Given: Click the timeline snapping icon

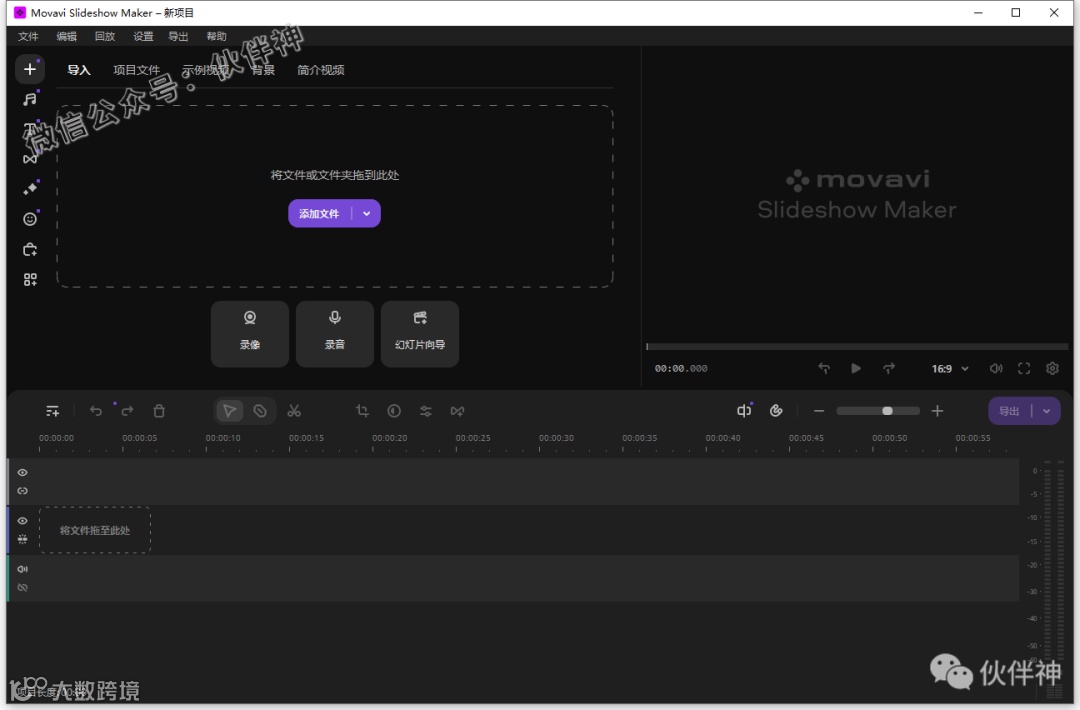Looking at the screenshot, I should 776,411.
